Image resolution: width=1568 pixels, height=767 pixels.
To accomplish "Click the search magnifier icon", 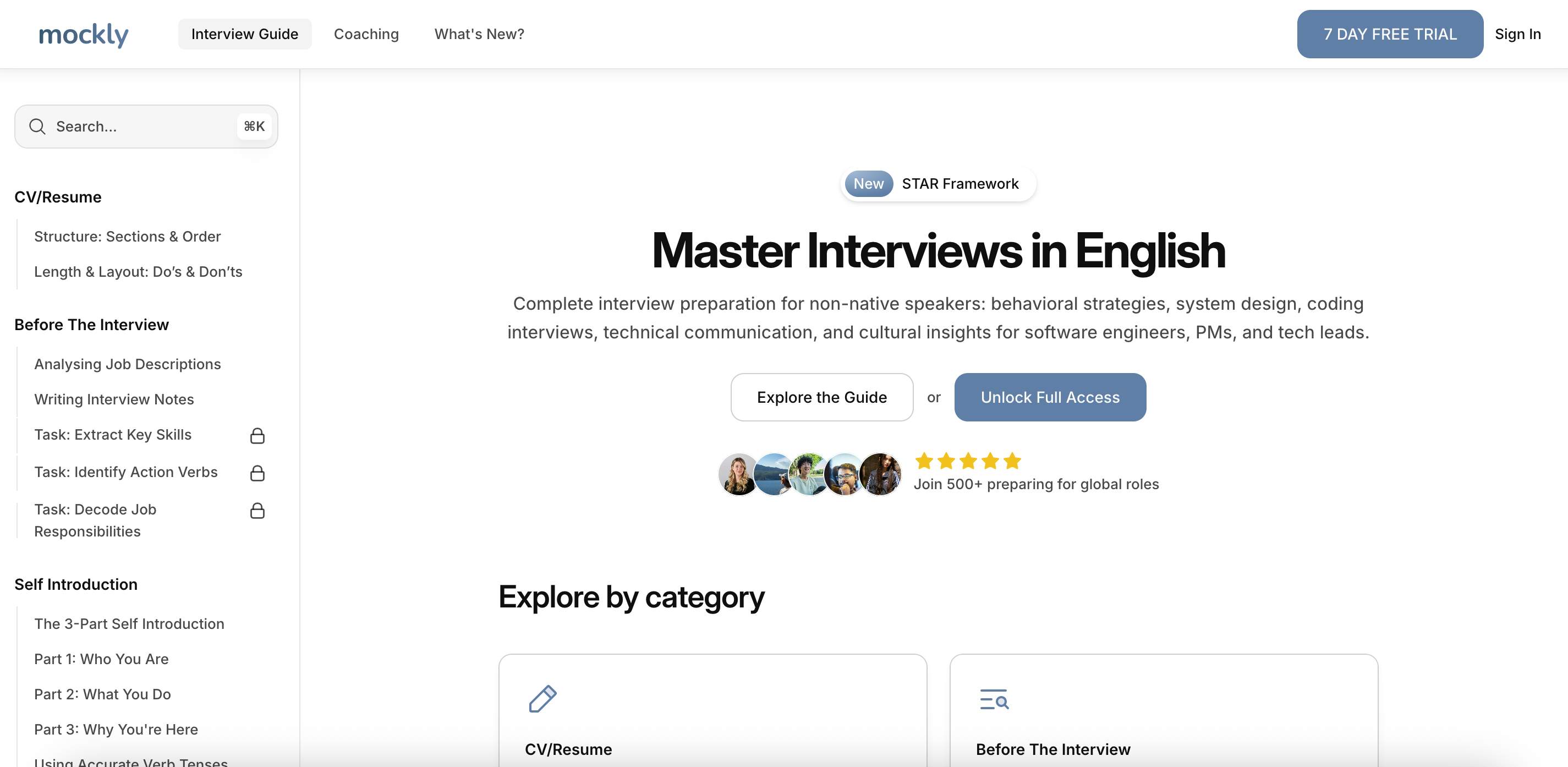I will 37,127.
